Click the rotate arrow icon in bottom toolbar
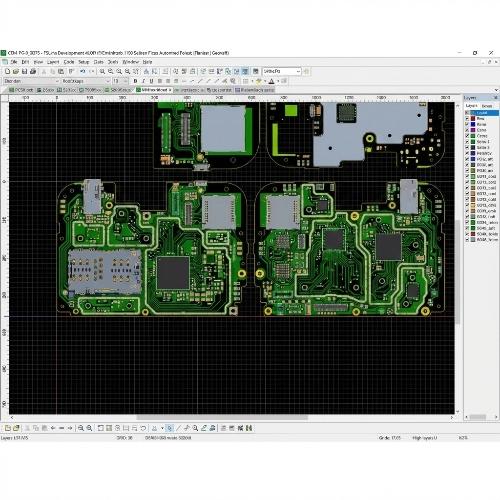This screenshot has height=500, width=500. click(143, 428)
